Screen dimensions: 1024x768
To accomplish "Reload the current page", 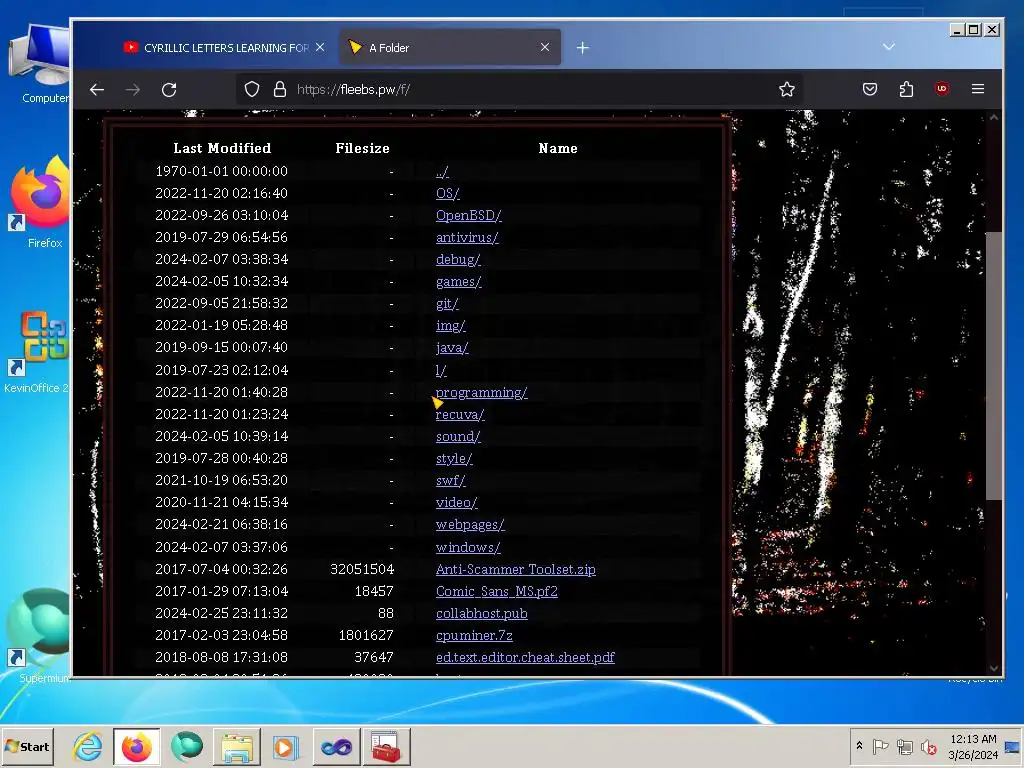I will (169, 89).
